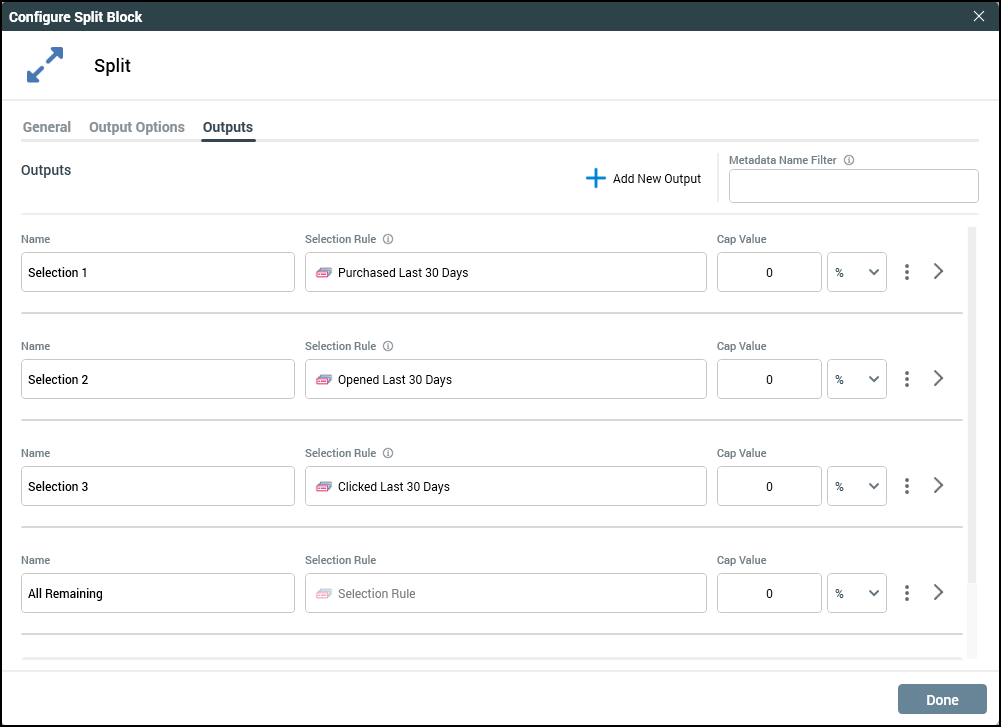Open the cap unit dropdown for All Remaining
1001x727 pixels.
(x=857, y=593)
